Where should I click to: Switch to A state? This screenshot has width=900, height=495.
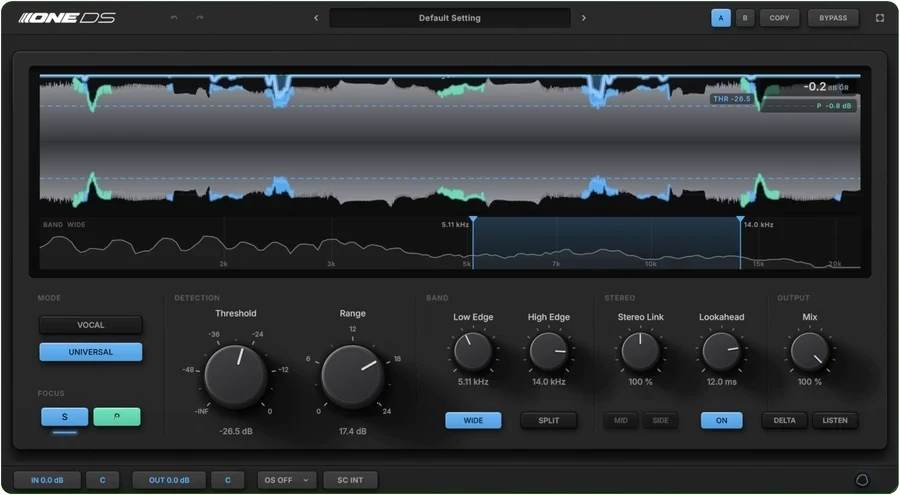pyautogui.click(x=721, y=18)
